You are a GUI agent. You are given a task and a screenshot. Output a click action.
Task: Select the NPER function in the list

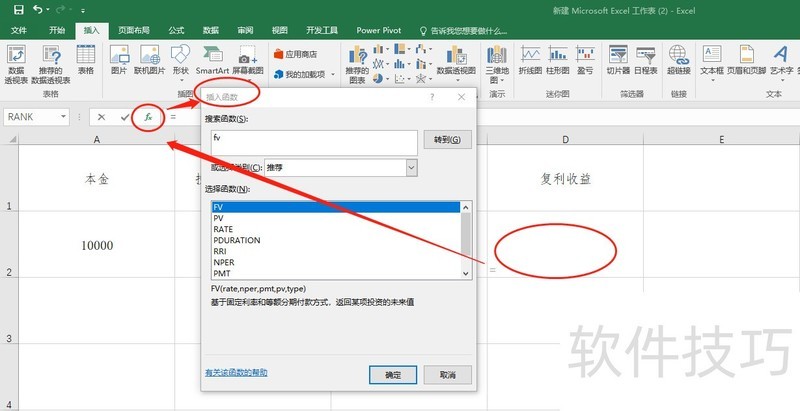336,262
